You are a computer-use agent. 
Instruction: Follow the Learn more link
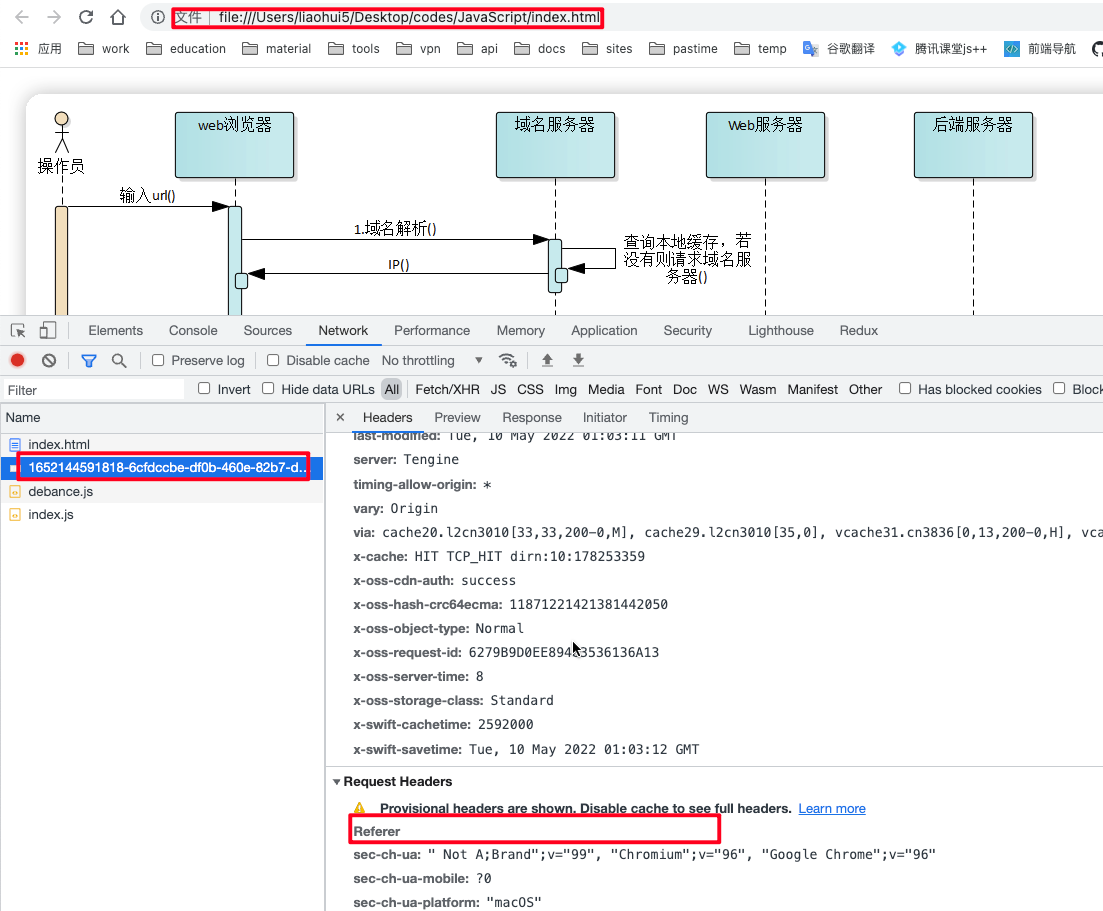click(831, 809)
